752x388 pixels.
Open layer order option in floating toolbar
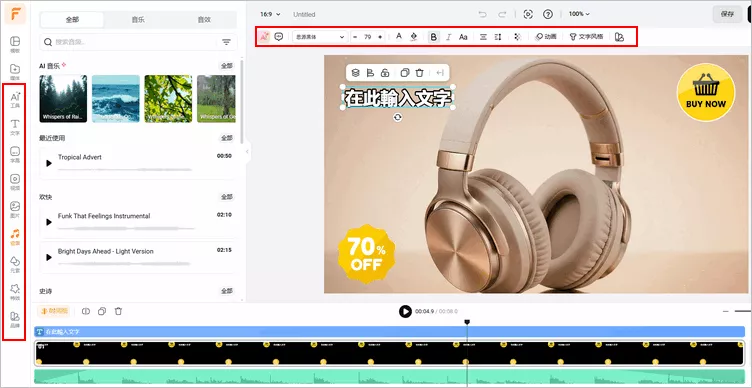pyautogui.click(x=355, y=73)
